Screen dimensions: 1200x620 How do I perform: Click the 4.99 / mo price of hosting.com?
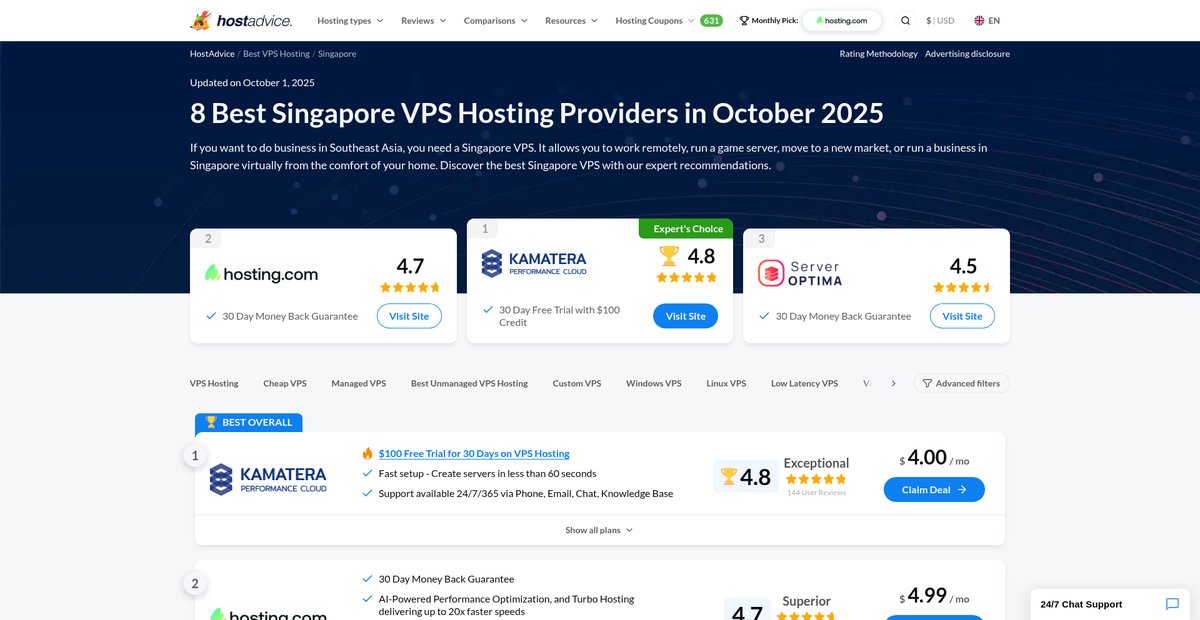(935, 596)
